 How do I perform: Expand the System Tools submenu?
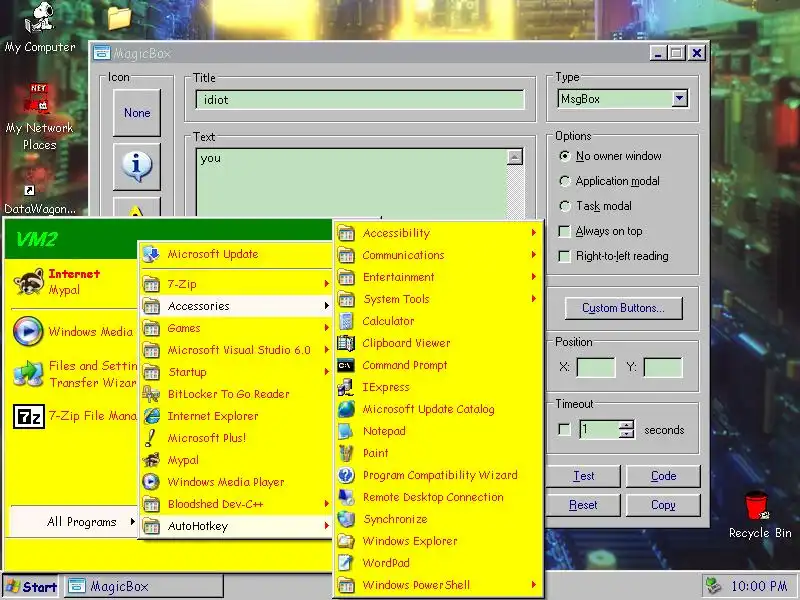point(439,298)
